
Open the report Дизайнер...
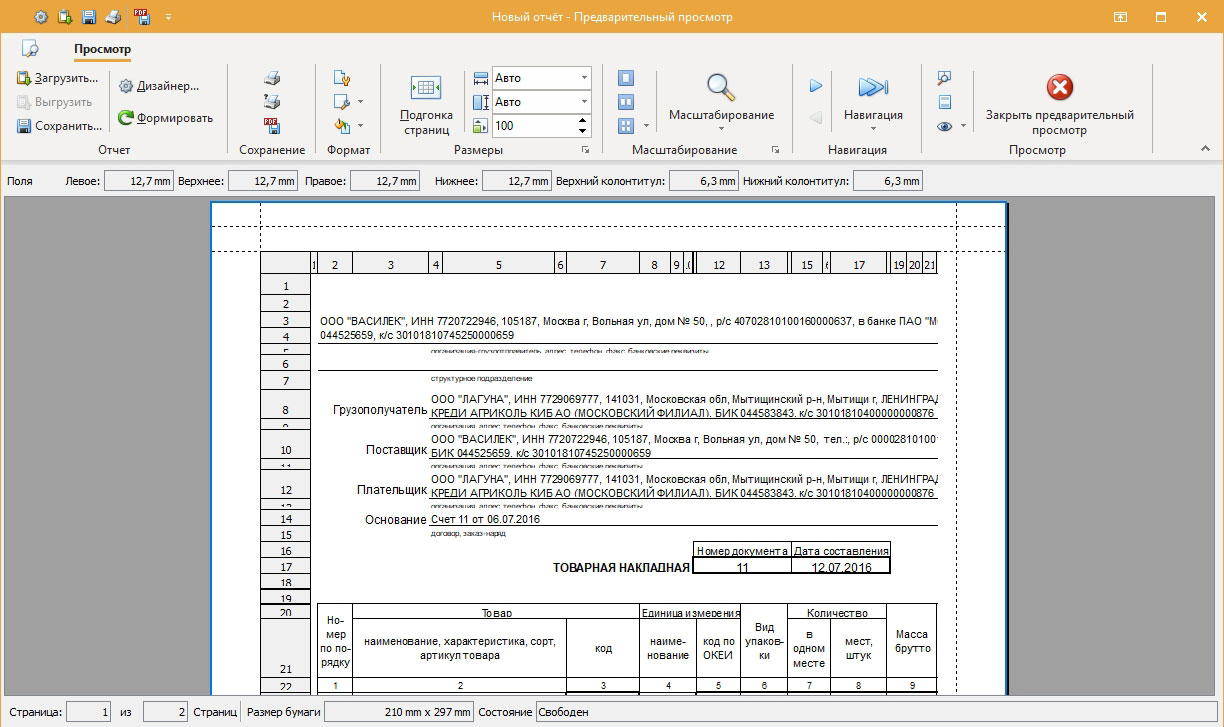coord(159,86)
